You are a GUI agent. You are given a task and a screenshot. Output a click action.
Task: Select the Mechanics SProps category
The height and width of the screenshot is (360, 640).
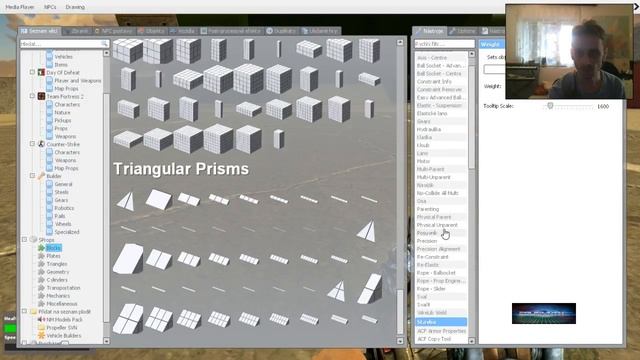point(58,296)
